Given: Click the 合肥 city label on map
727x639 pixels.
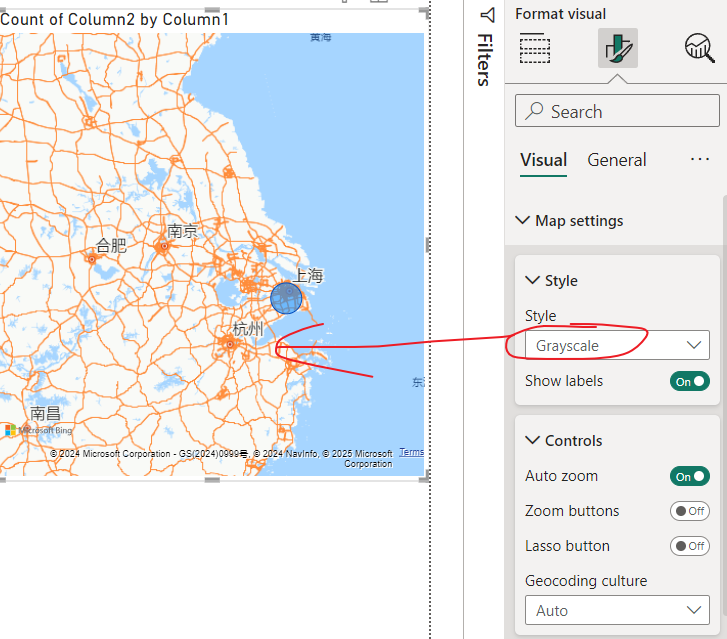Looking at the screenshot, I should pos(111,245).
